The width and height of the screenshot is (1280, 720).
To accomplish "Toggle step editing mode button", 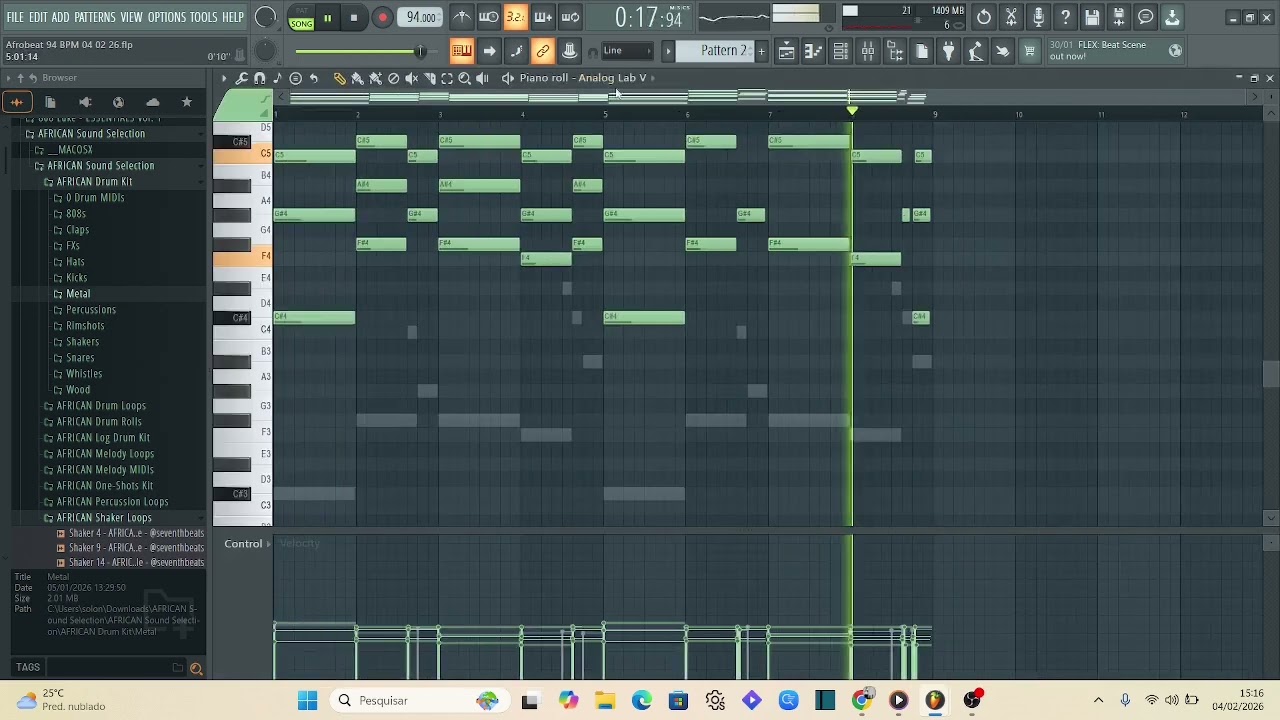I will (x=516, y=51).
